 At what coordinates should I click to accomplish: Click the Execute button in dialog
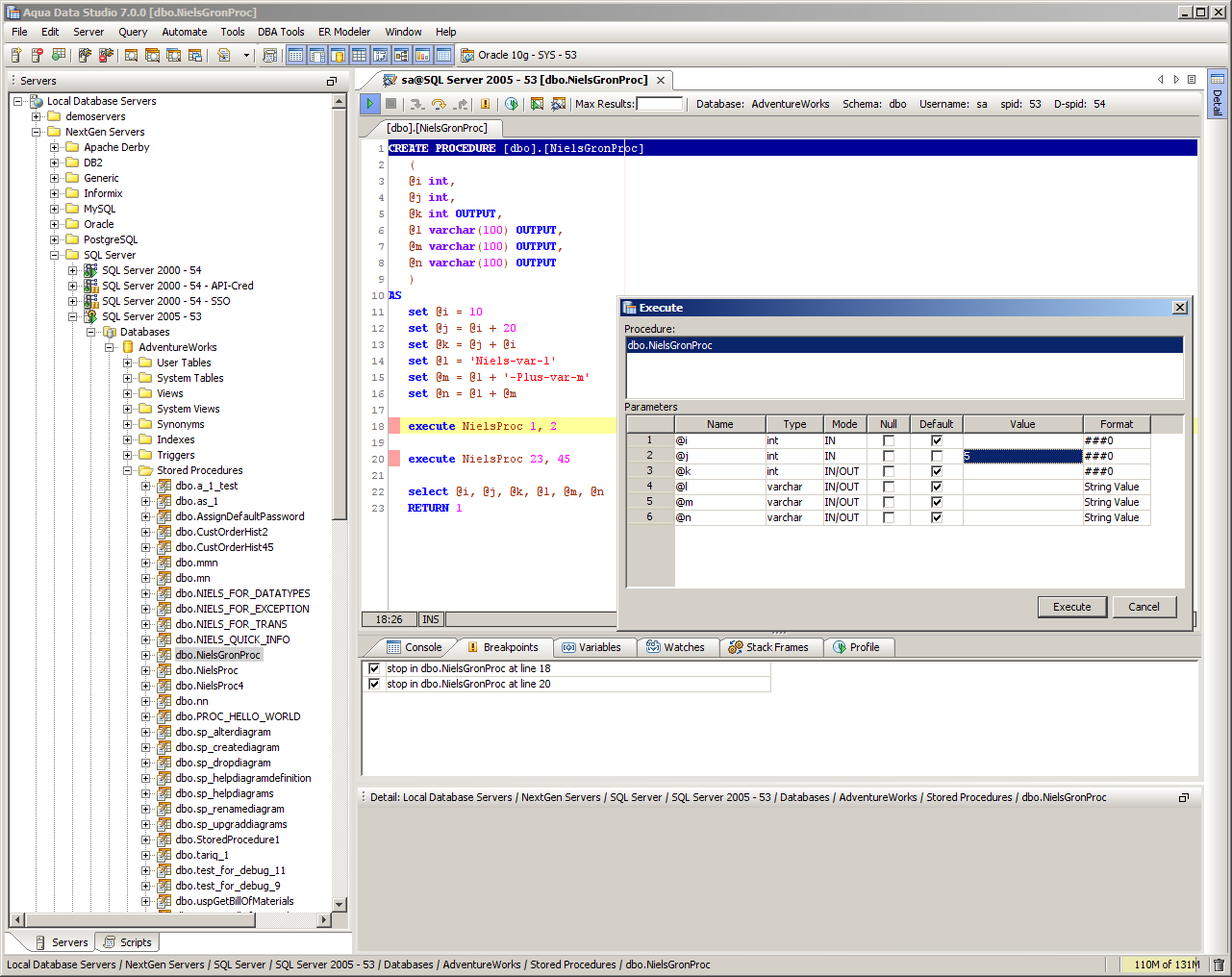(1071, 607)
